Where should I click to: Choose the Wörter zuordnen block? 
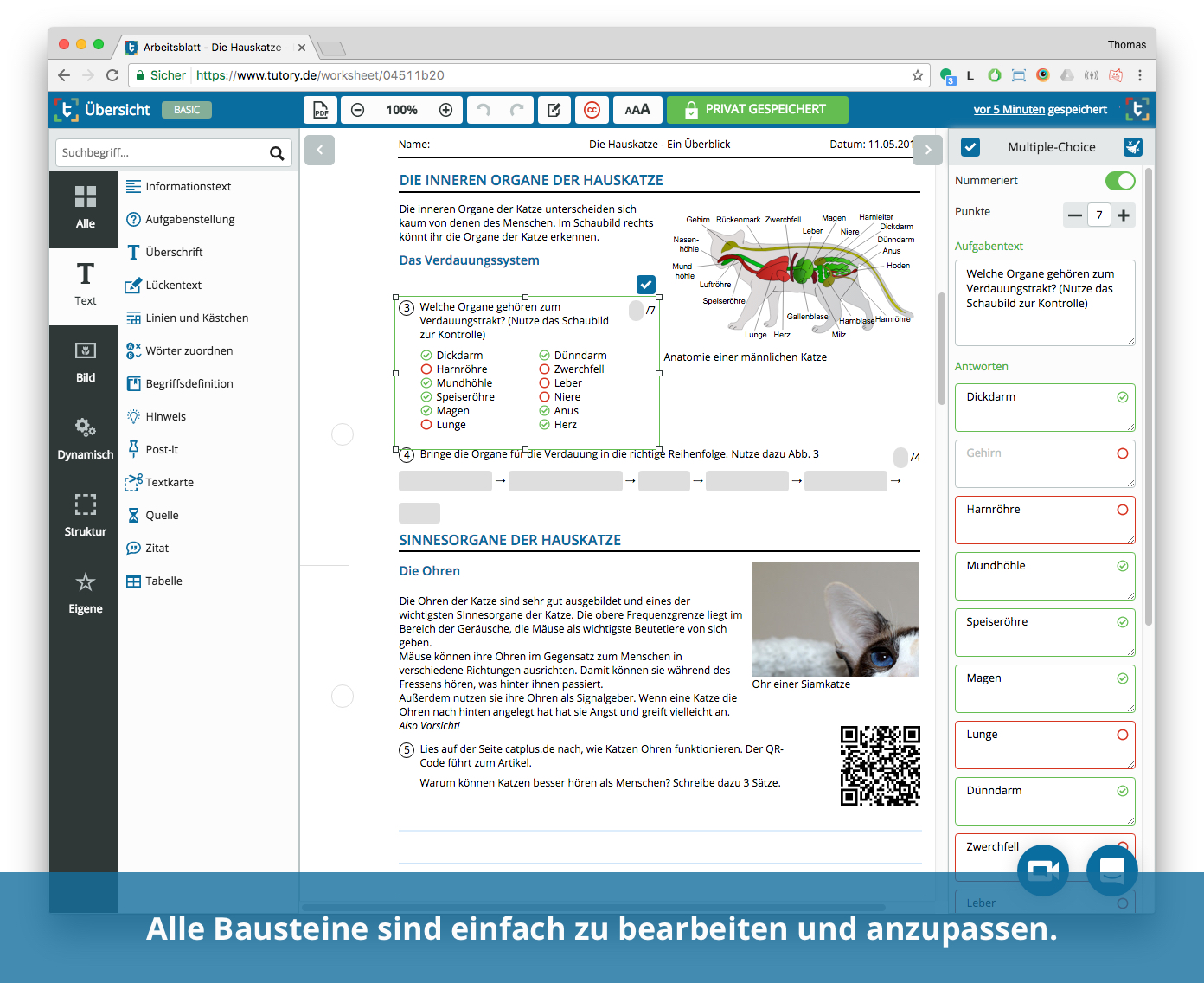point(179,350)
